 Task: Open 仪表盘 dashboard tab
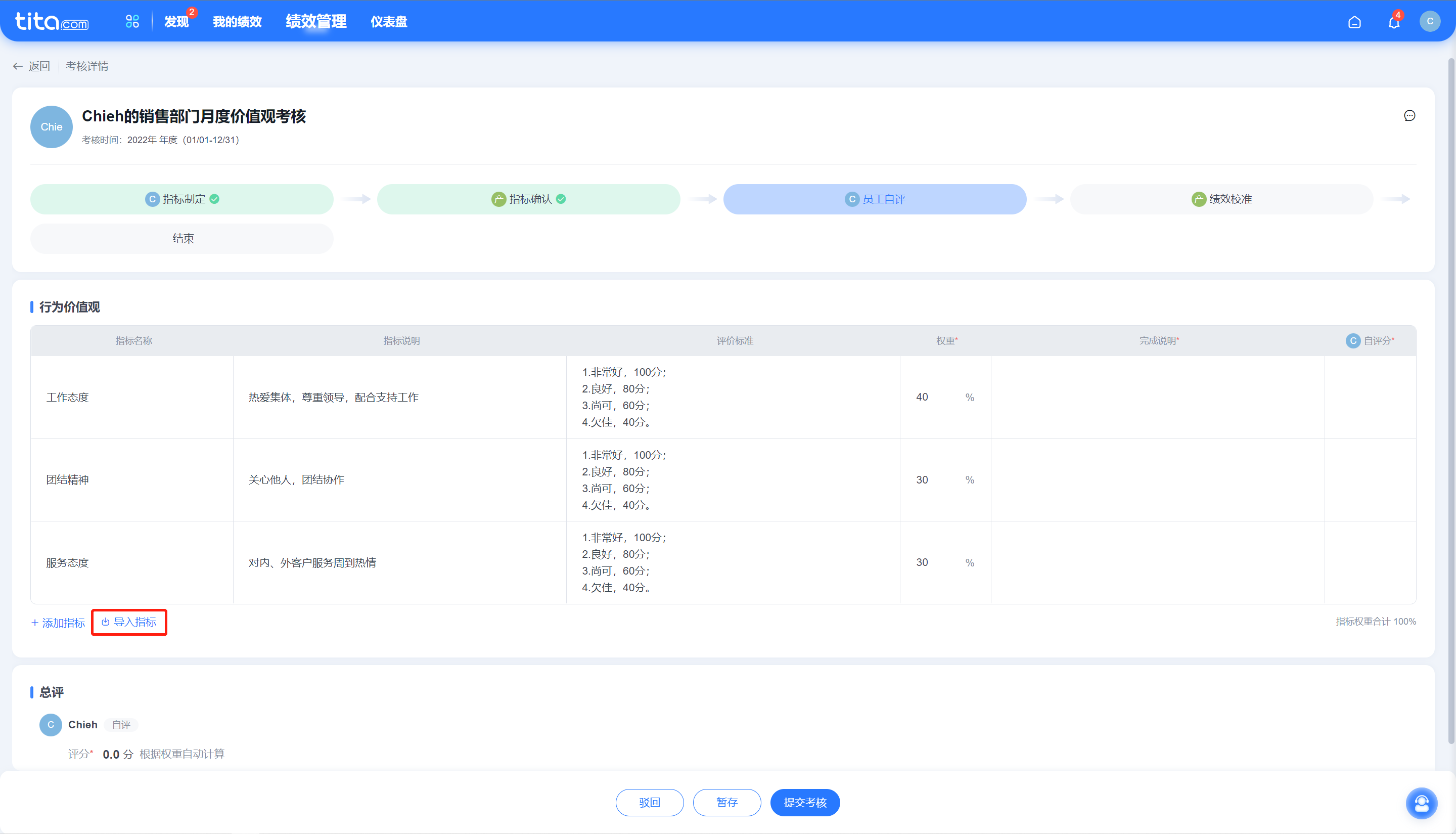(x=389, y=22)
